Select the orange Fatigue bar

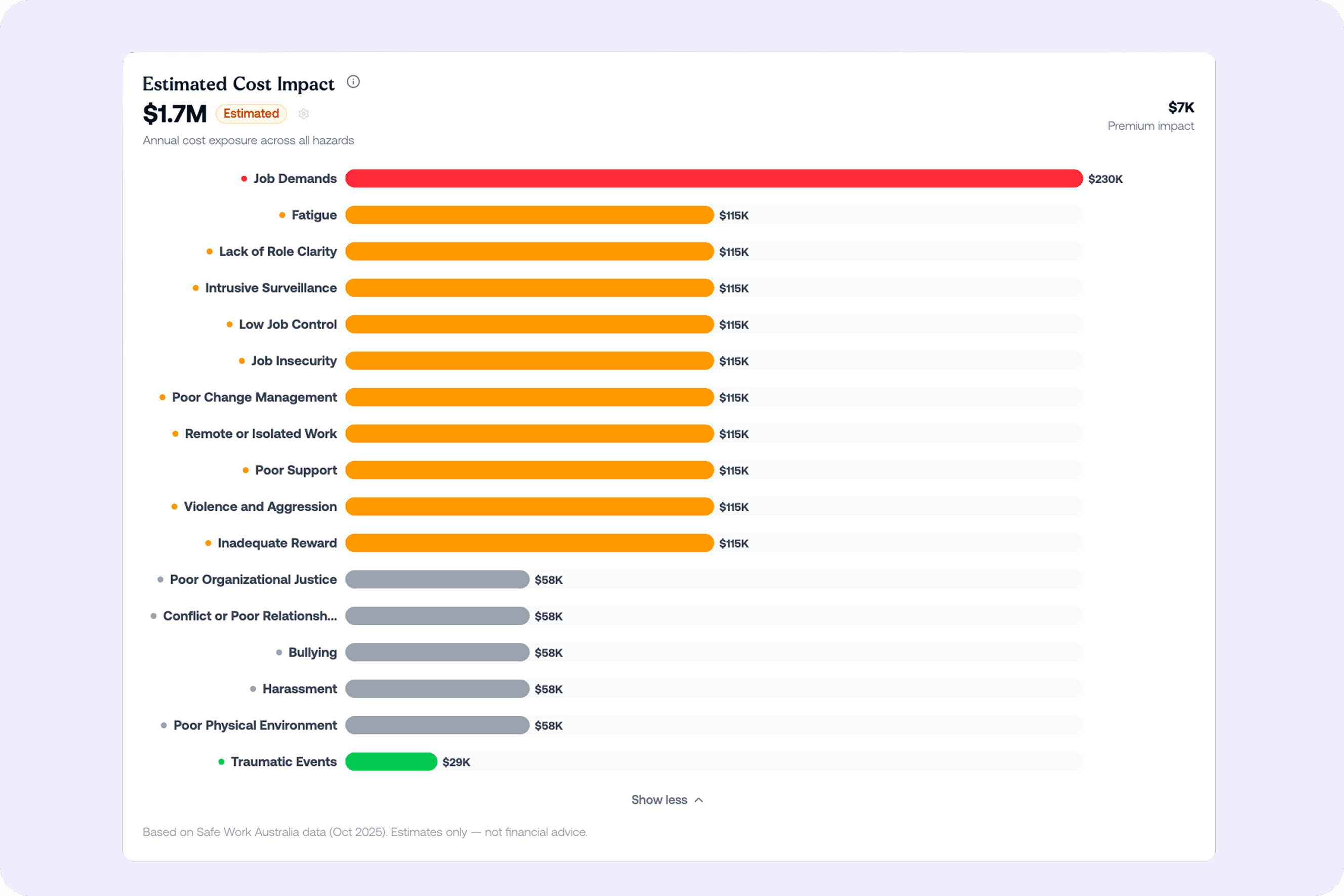[x=529, y=215]
